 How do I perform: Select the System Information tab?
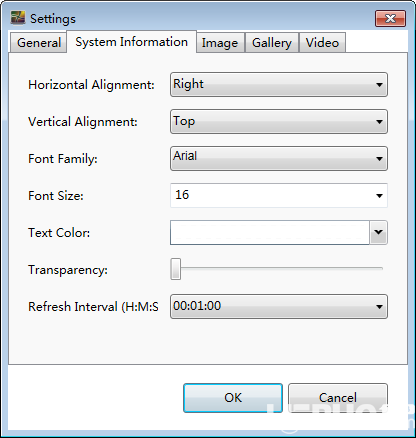[131, 42]
